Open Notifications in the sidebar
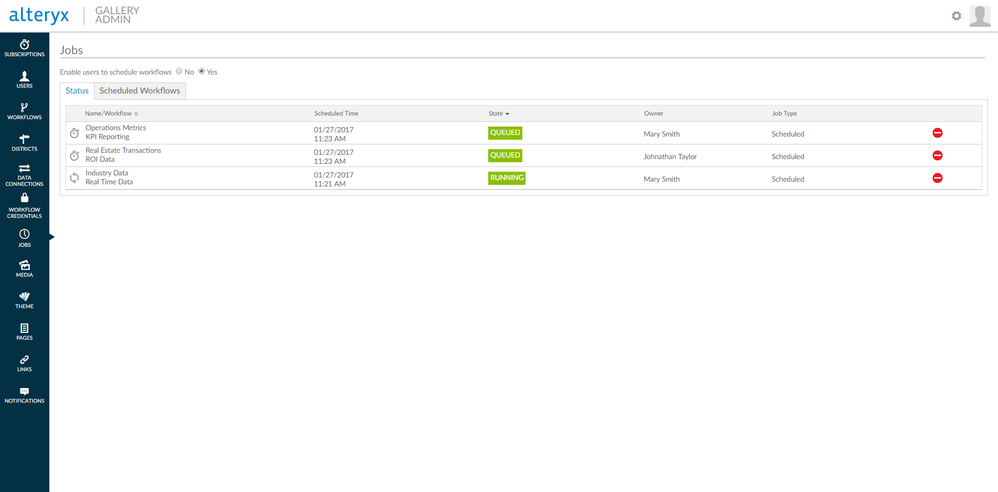Image resolution: width=998 pixels, height=492 pixels. click(x=24, y=395)
